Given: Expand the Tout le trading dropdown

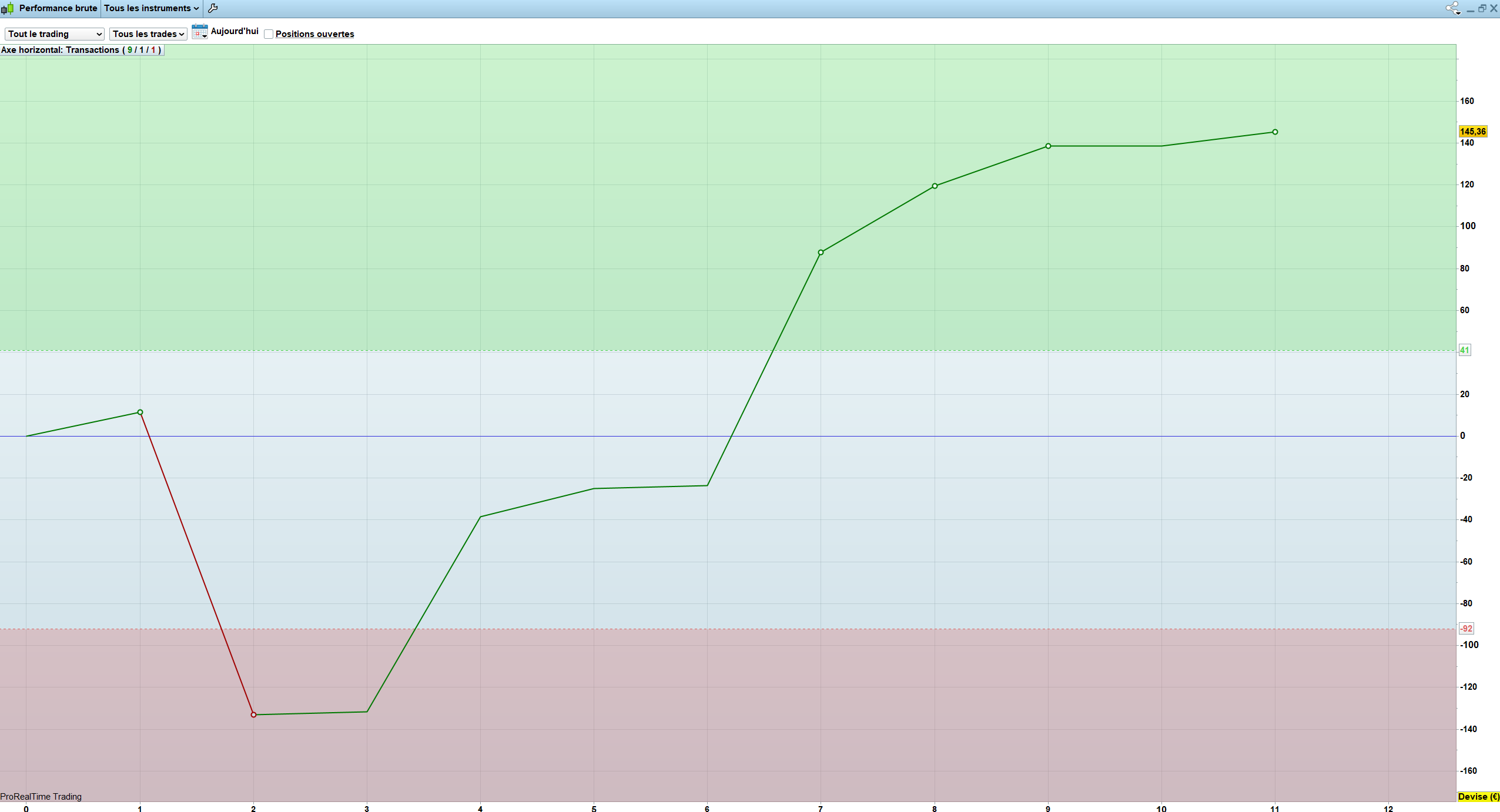Looking at the screenshot, I should click(54, 34).
